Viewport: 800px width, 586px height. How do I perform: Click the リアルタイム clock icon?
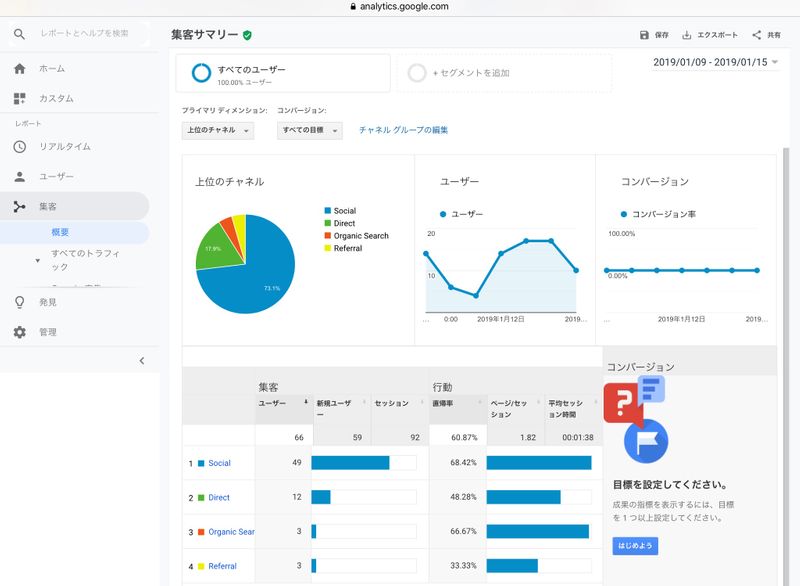[19, 147]
